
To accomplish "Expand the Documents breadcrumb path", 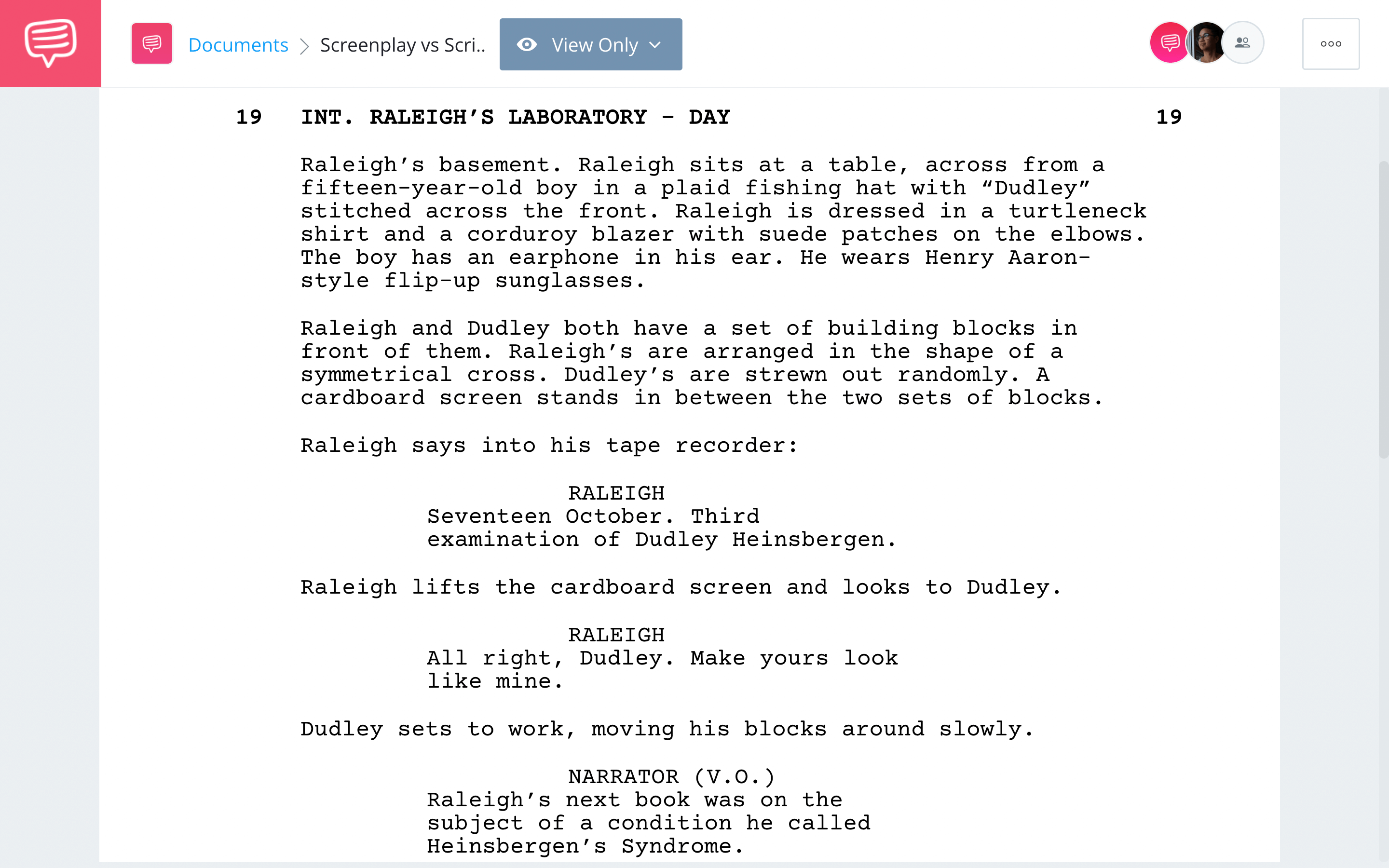I will (x=237, y=44).
